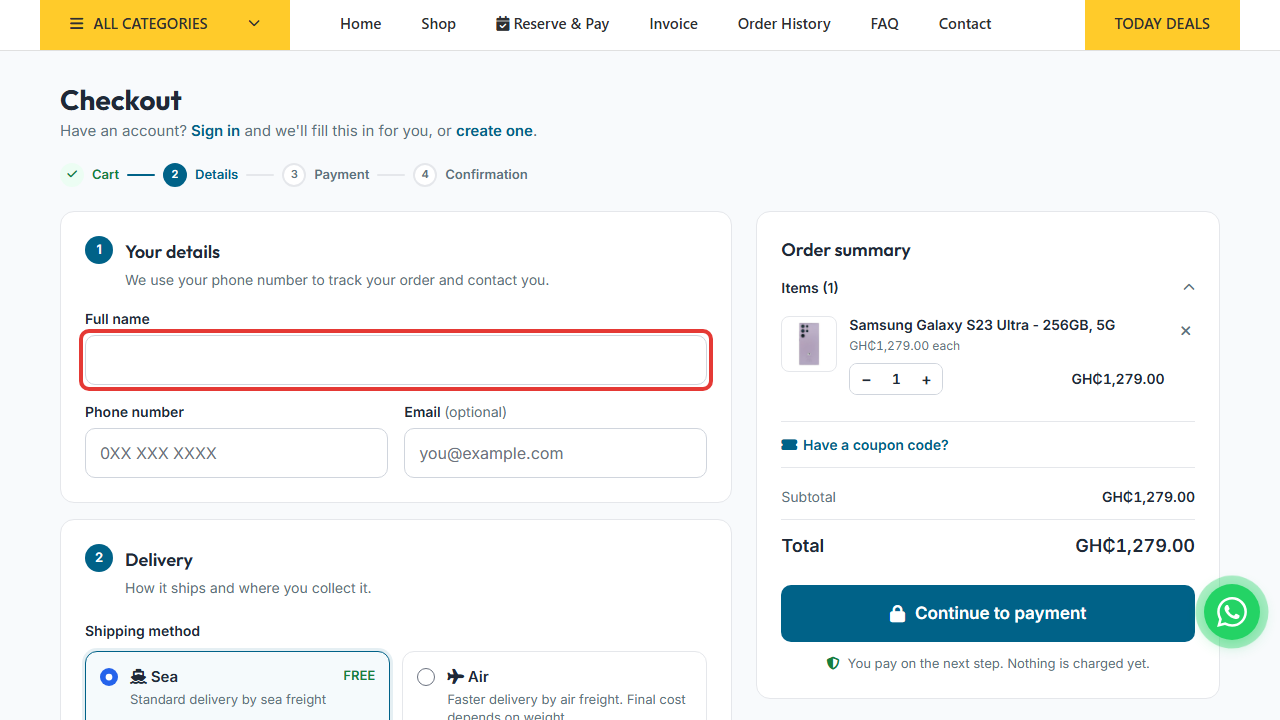Viewport: 1280px width, 720px height.
Task: Click Continue to payment button
Action: [x=988, y=613]
